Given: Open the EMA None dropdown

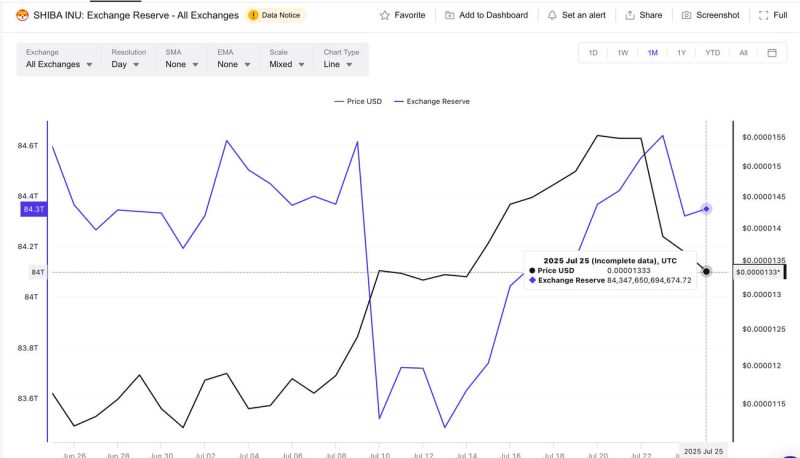Looking at the screenshot, I should click(x=234, y=59).
